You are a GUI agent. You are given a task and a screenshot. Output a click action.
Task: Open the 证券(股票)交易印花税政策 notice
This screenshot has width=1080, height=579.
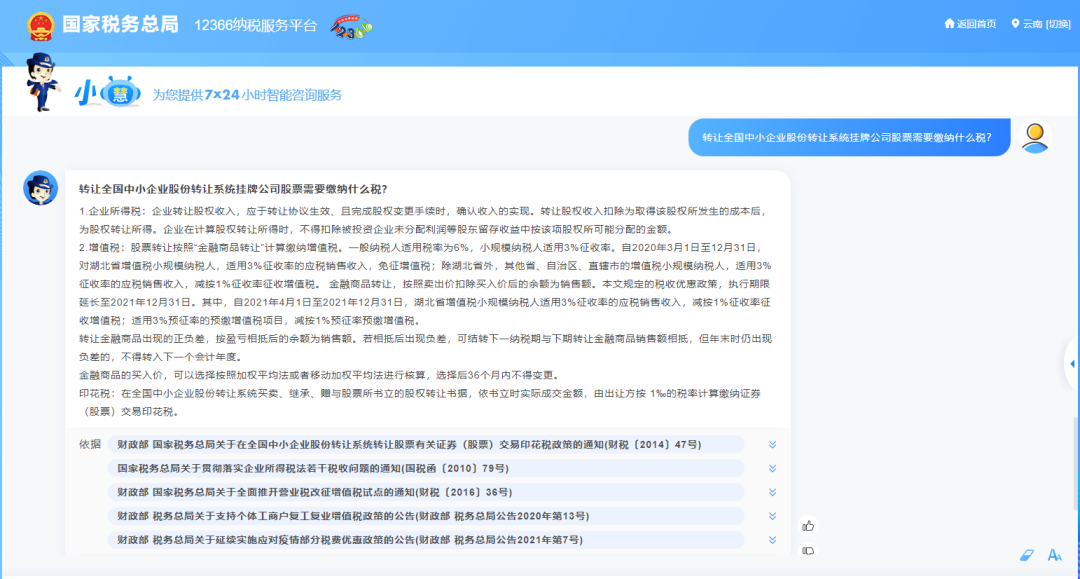[x=426, y=445]
